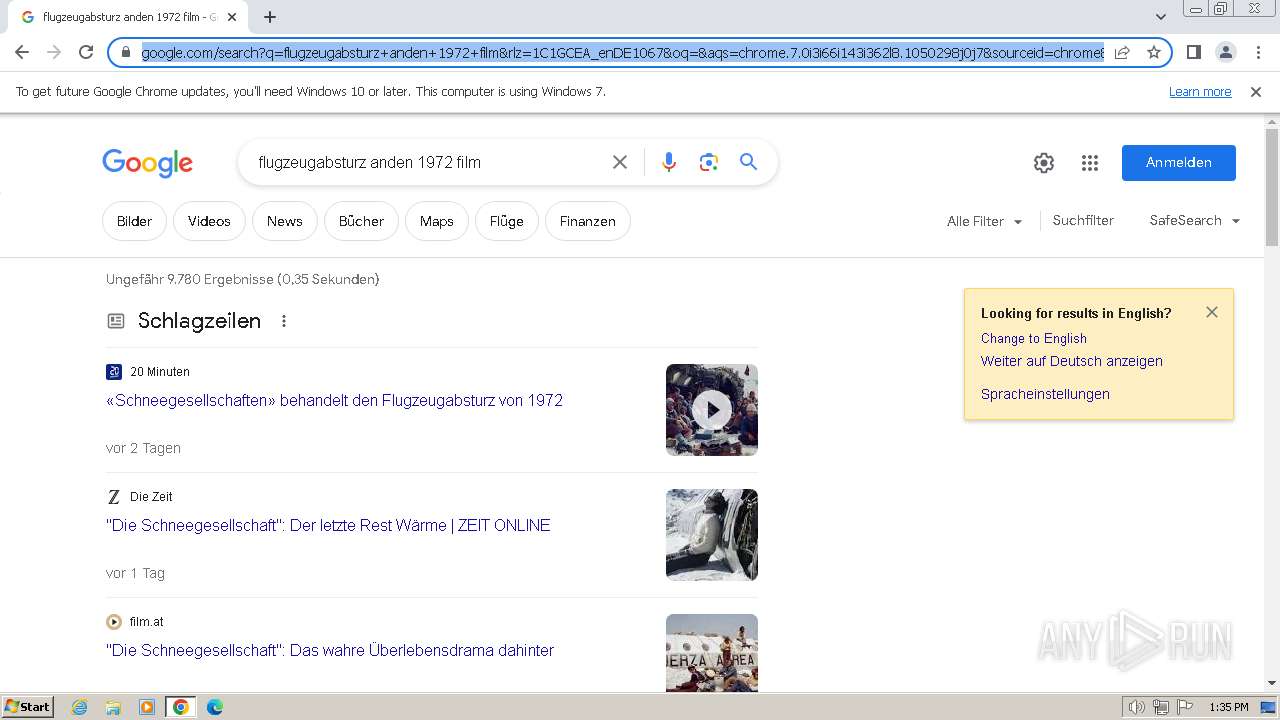Click the magnifier search icon
The width and height of the screenshot is (1280, 720).
coord(748,162)
